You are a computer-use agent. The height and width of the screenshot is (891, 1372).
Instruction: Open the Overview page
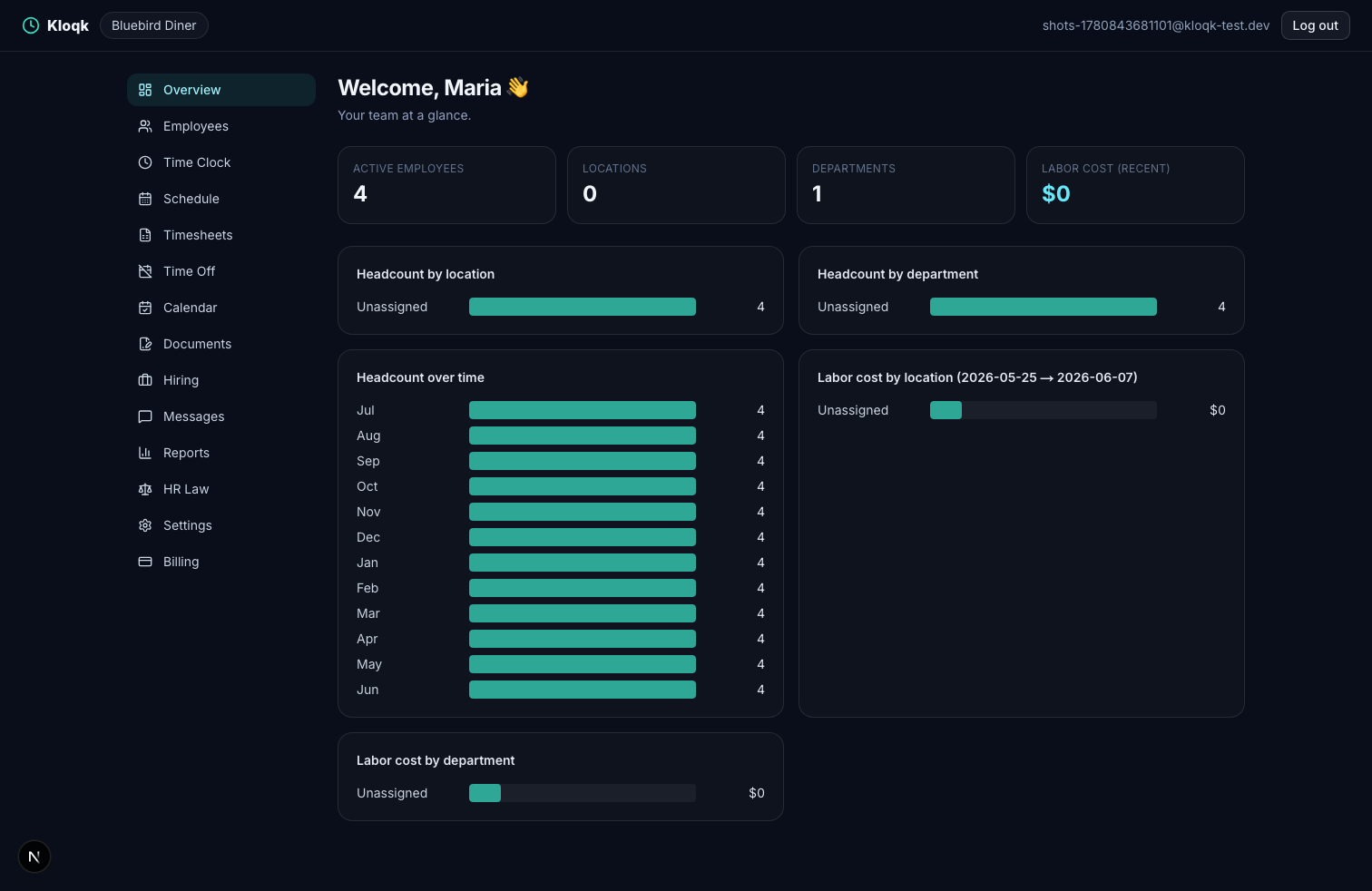[x=221, y=90]
